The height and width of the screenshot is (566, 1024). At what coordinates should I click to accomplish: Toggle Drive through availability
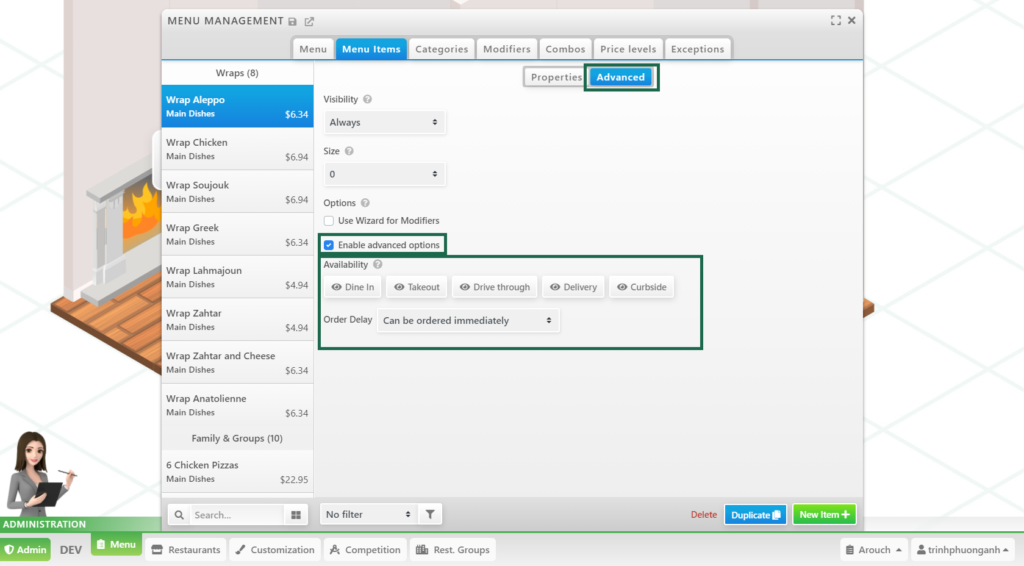pos(494,287)
